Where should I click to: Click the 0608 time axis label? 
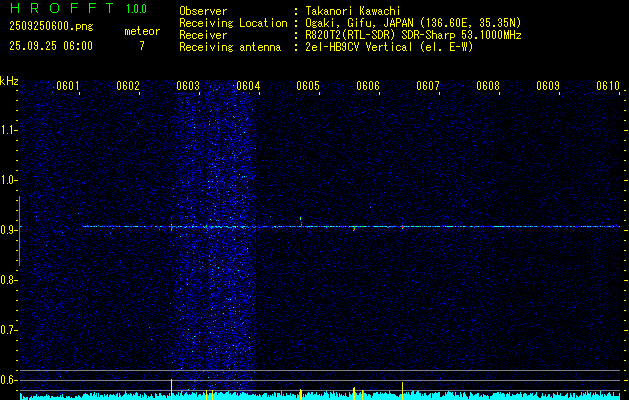coord(488,86)
